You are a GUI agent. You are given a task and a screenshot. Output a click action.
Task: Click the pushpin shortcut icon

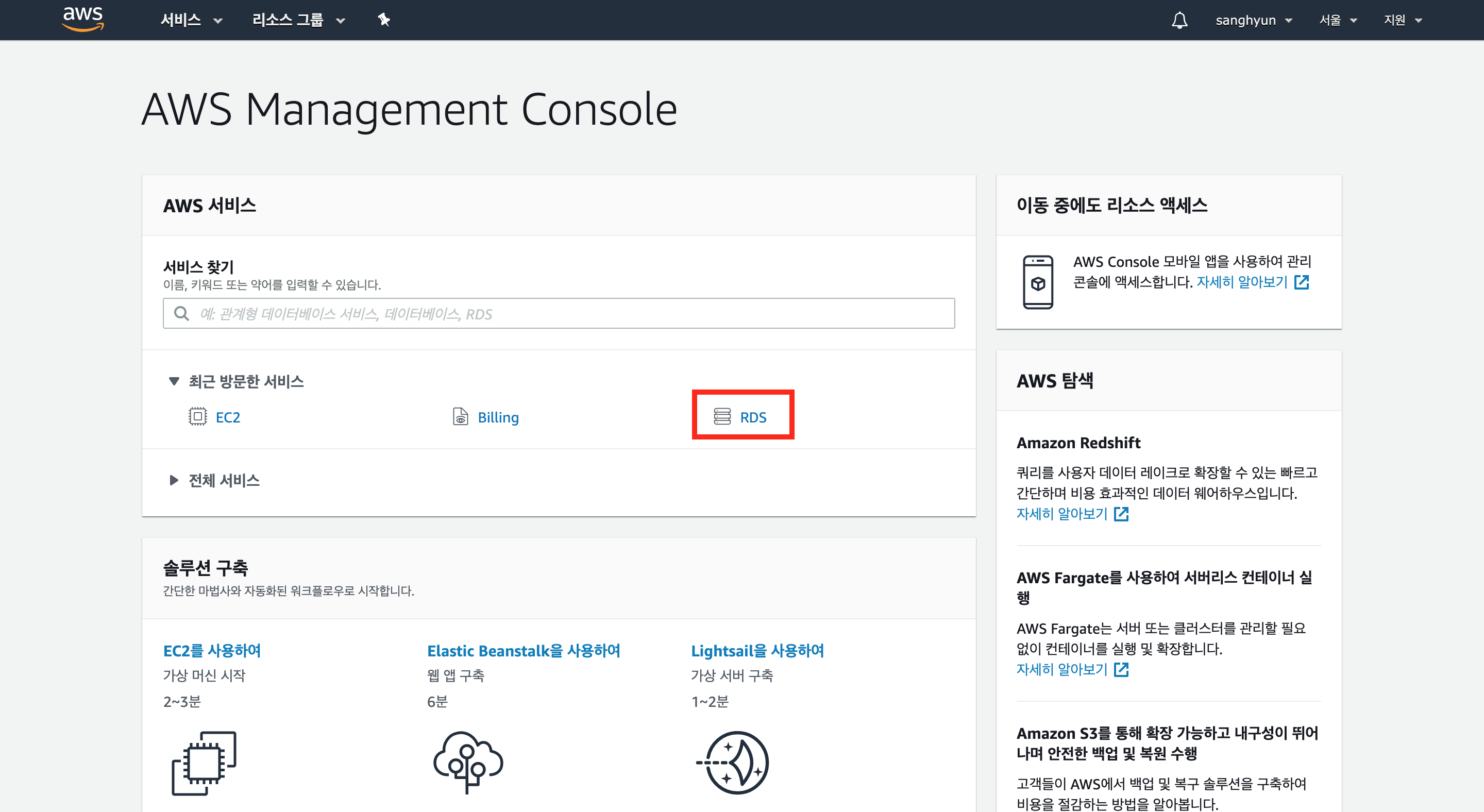384,20
